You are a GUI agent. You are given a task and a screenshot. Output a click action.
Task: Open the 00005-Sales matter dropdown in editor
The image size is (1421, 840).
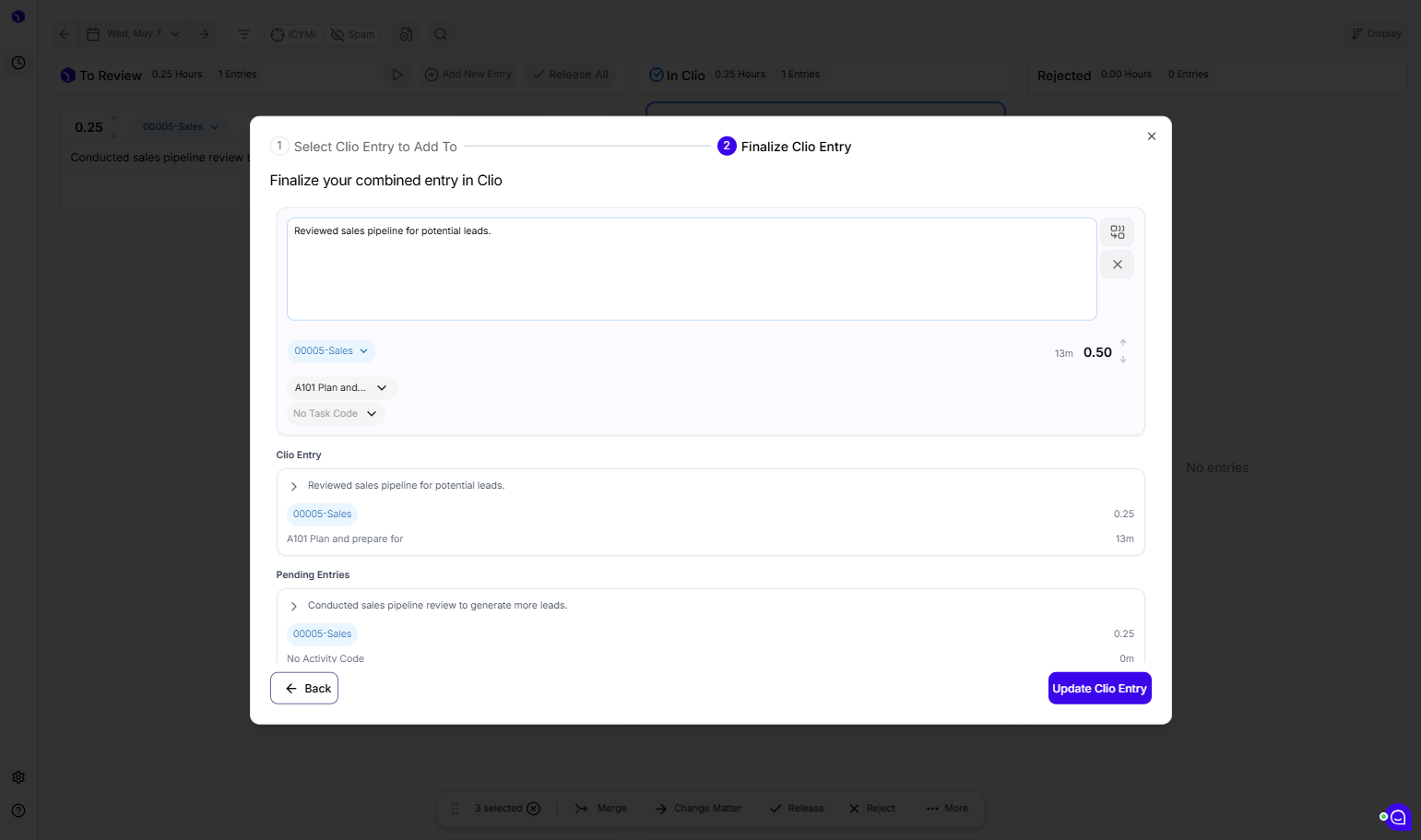331,351
